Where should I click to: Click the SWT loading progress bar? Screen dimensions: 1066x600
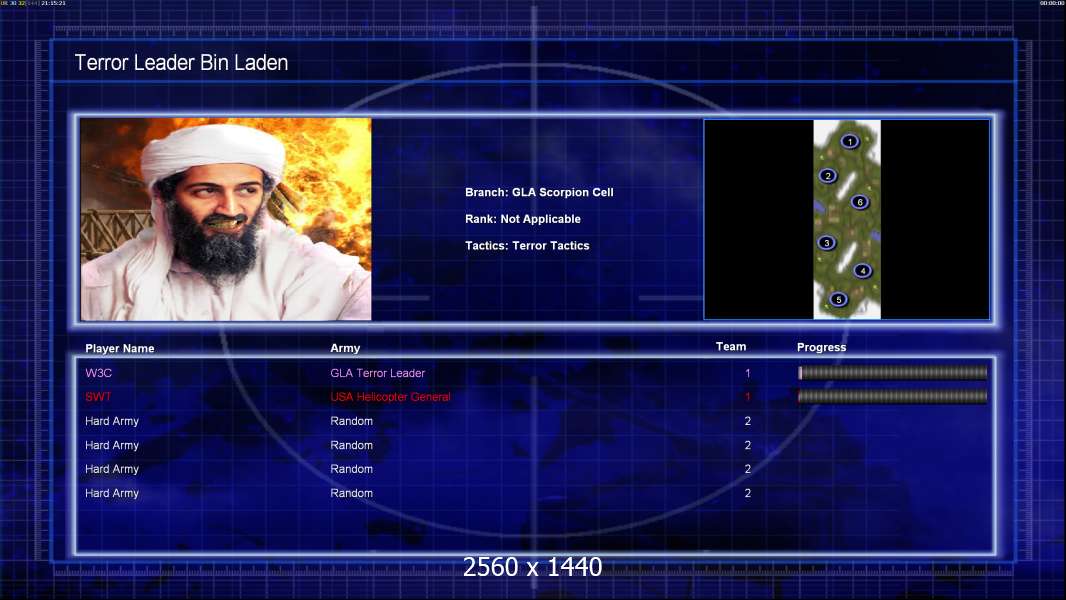[x=892, y=397]
